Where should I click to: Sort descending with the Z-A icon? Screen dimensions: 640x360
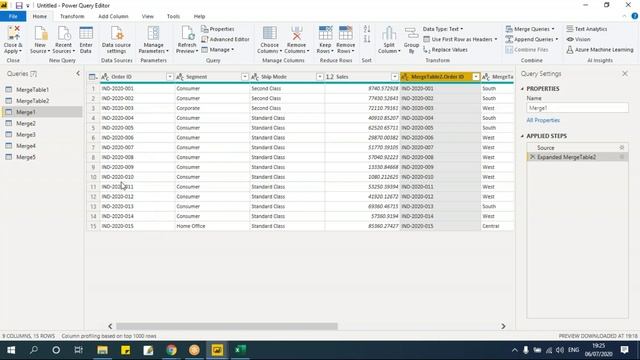(x=367, y=39)
